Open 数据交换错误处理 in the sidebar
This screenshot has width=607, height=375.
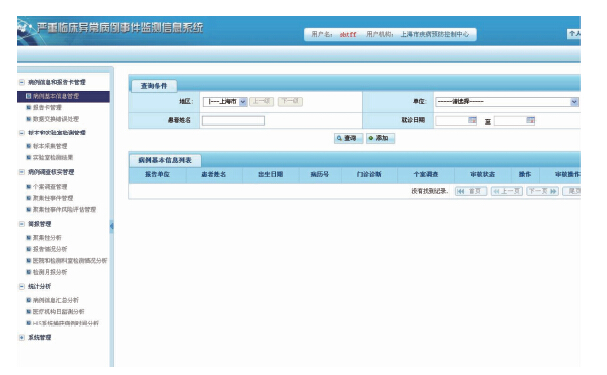pyautogui.click(x=56, y=119)
